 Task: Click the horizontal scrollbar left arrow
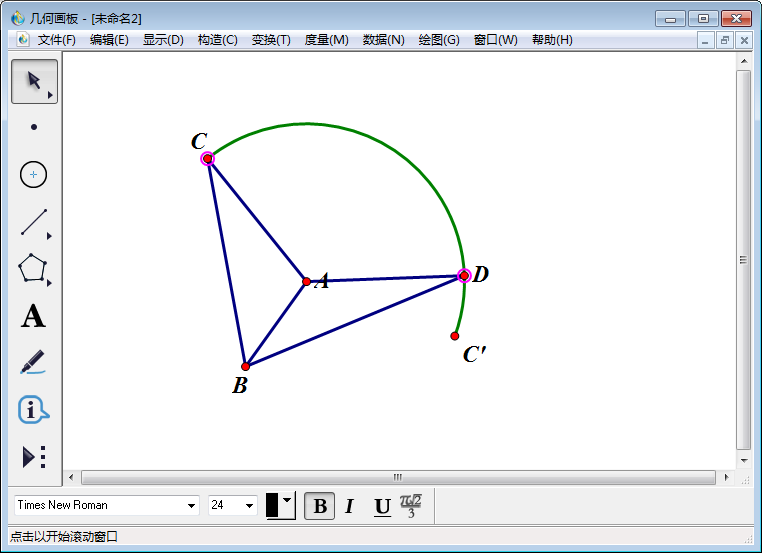click(x=71, y=477)
